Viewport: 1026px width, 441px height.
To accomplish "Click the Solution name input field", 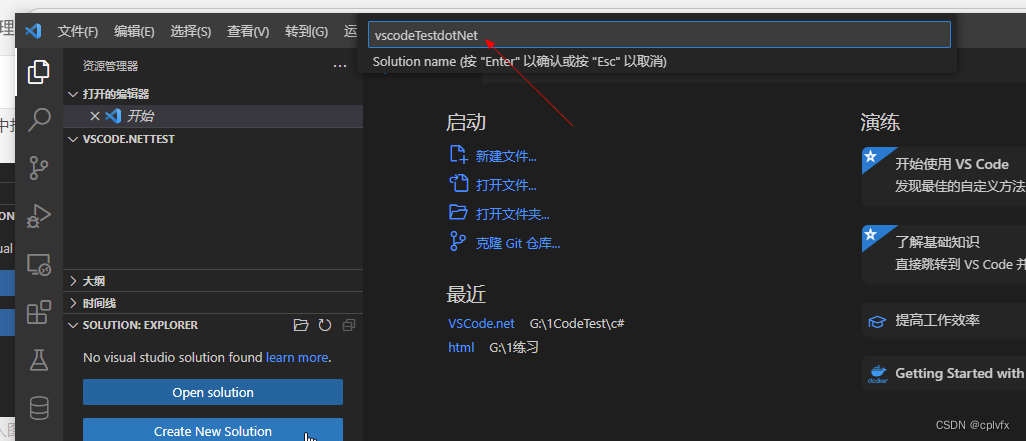I will tap(659, 35).
